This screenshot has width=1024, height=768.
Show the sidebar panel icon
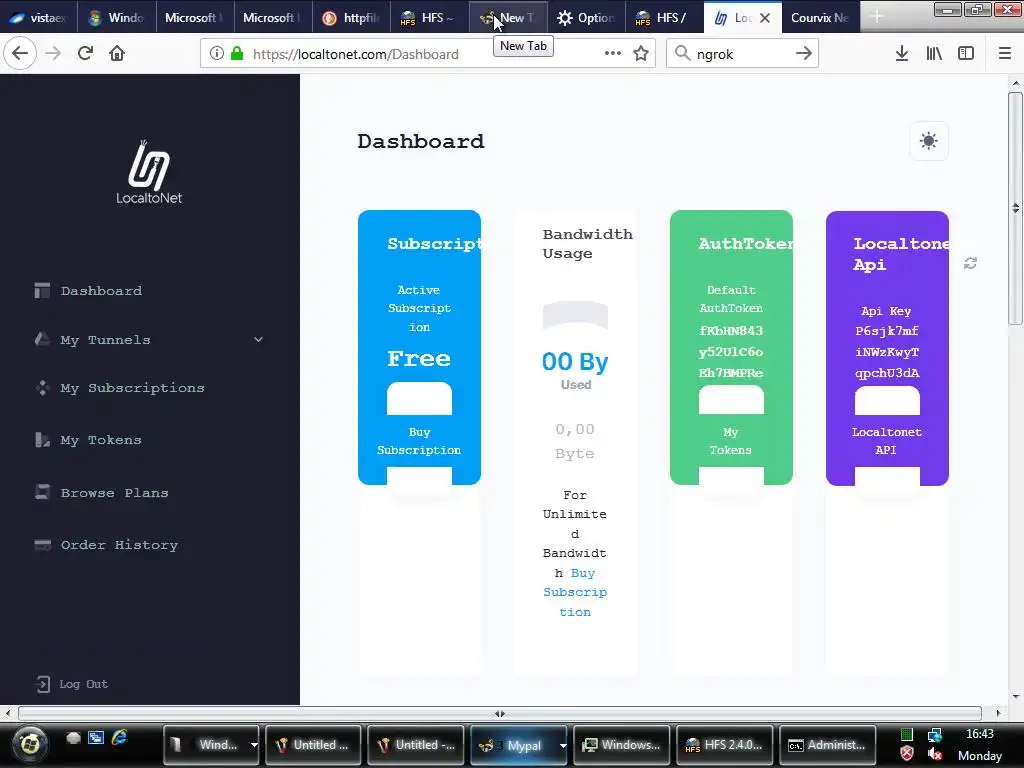point(966,54)
